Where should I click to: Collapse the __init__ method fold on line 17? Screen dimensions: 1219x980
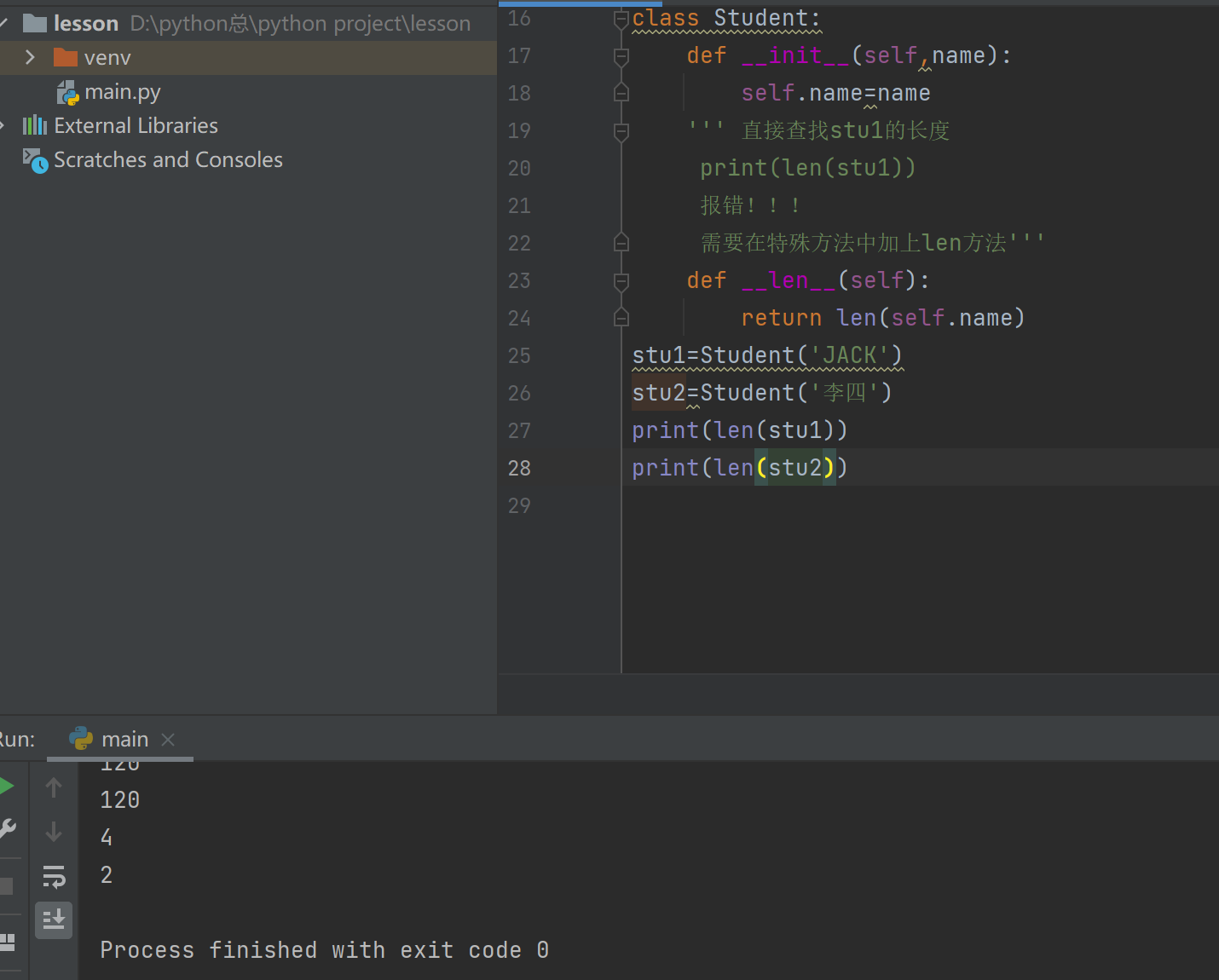(621, 56)
